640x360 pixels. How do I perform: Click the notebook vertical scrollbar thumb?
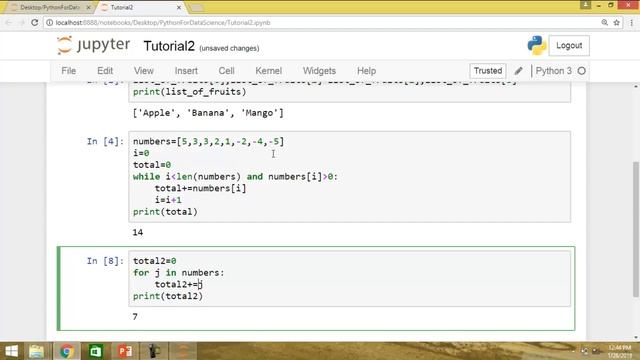point(636,229)
